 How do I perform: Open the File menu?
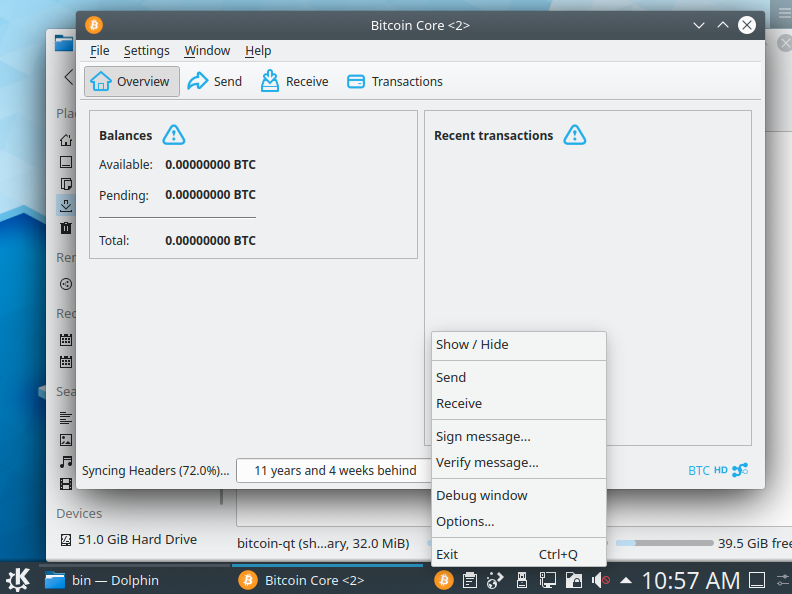pos(100,51)
